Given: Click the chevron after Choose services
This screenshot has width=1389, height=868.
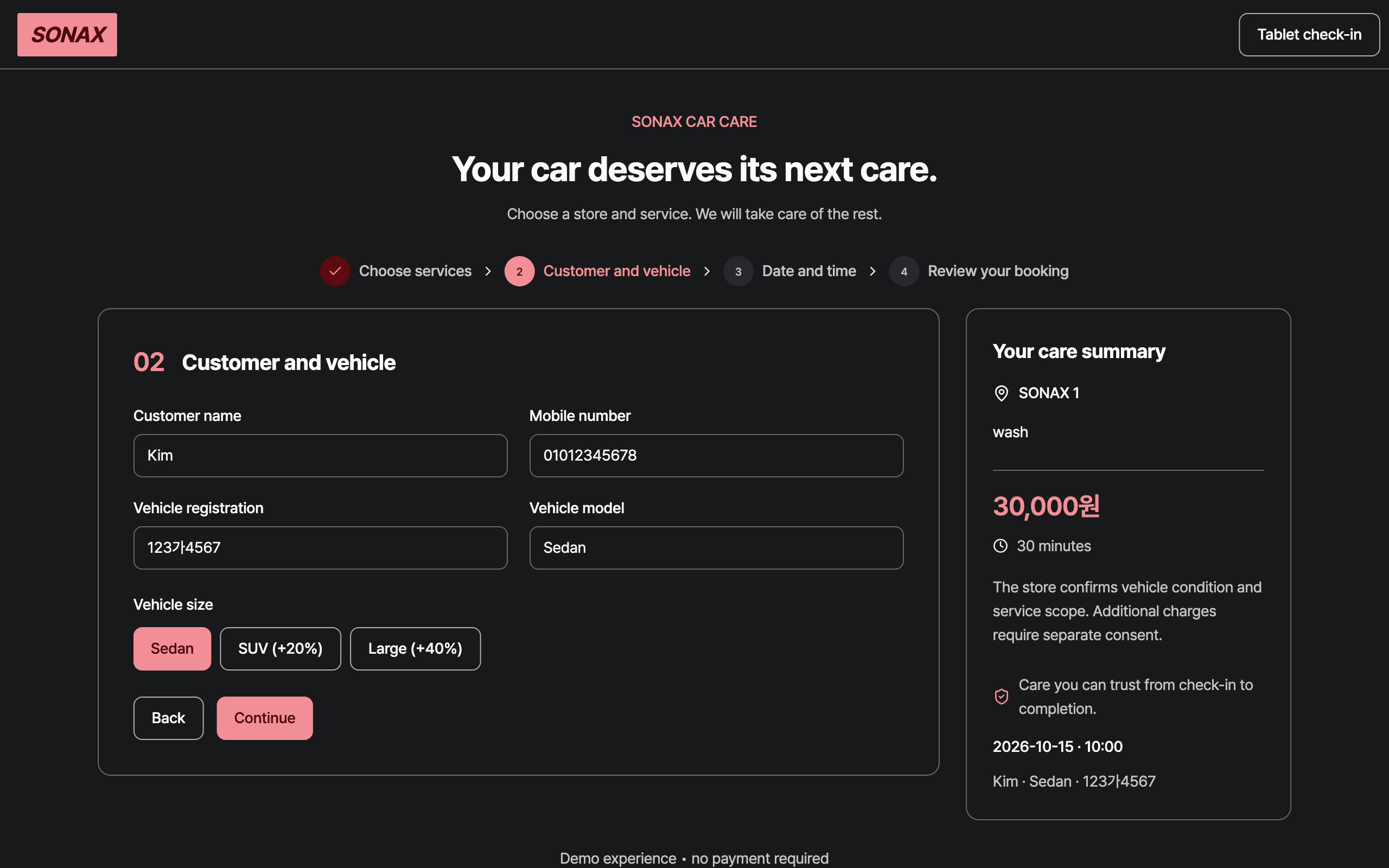Looking at the screenshot, I should pyautogui.click(x=488, y=271).
